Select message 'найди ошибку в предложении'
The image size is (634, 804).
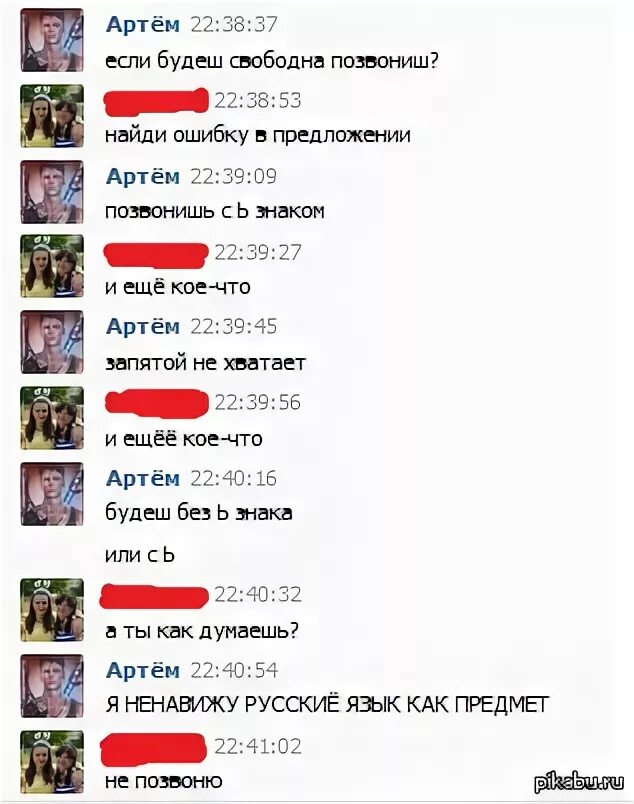[x=257, y=135]
